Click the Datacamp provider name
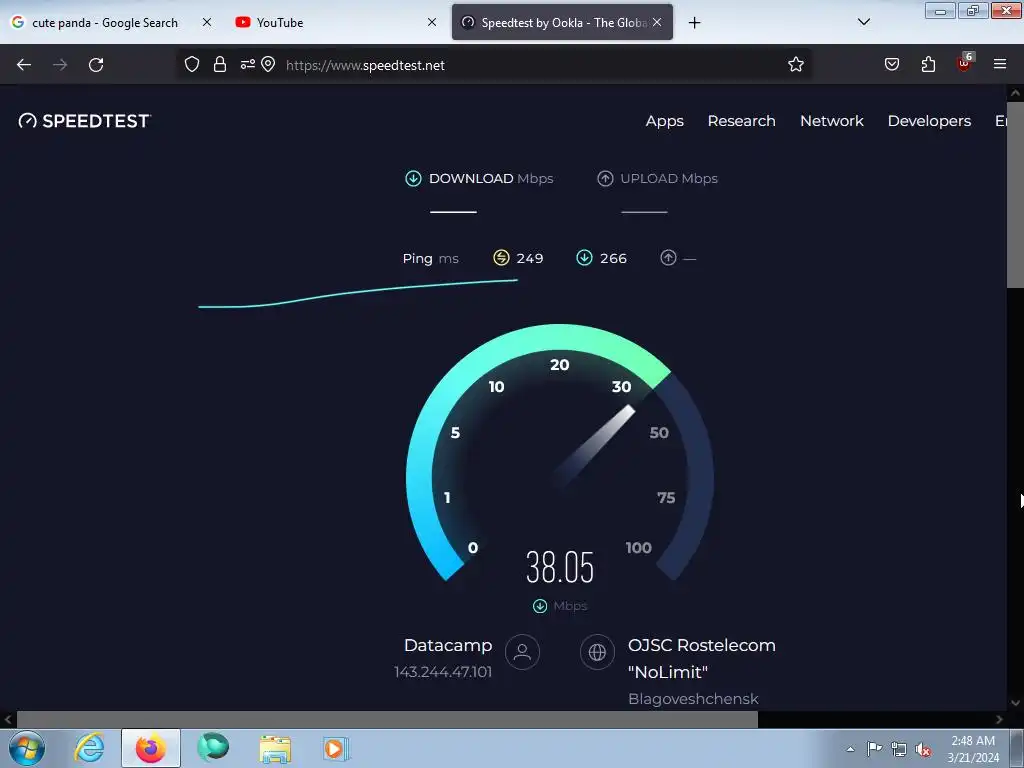Image resolution: width=1024 pixels, height=768 pixels. pos(448,645)
